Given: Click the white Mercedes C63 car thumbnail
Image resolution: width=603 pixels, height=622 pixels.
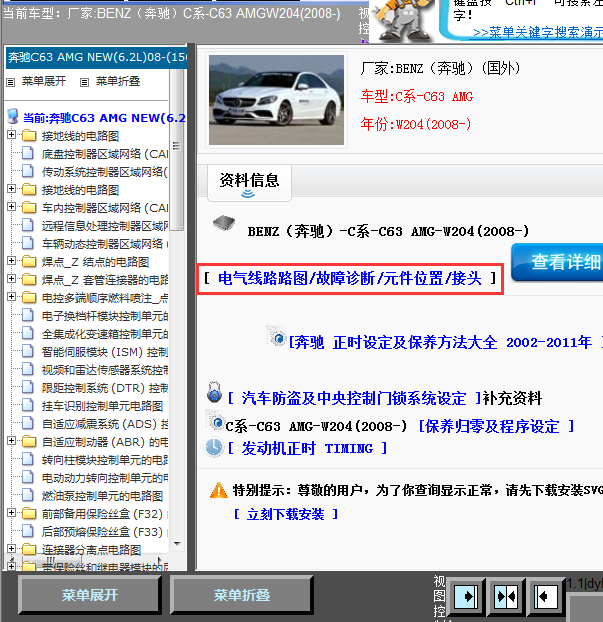Looking at the screenshot, I should [277, 100].
